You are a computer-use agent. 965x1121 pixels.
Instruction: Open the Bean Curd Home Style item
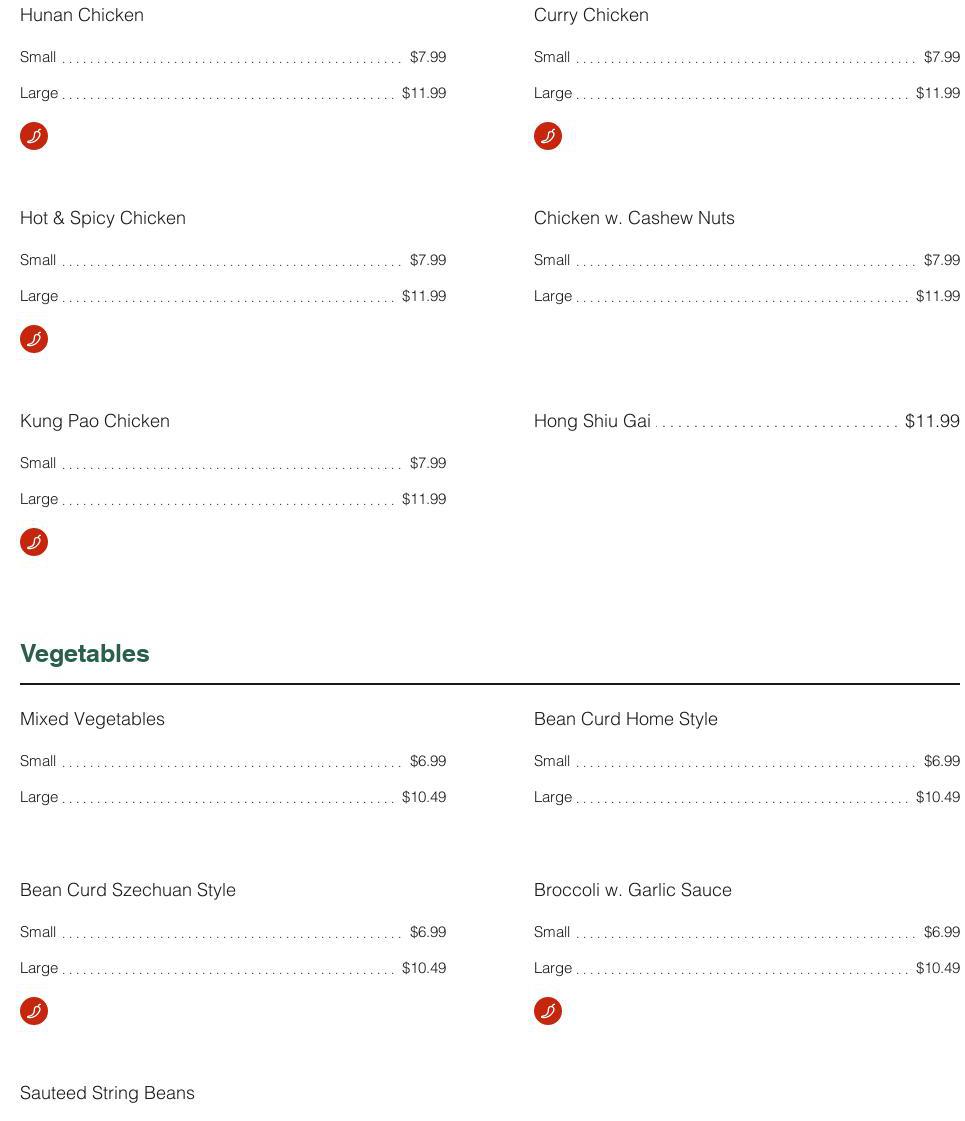pyautogui.click(x=626, y=719)
